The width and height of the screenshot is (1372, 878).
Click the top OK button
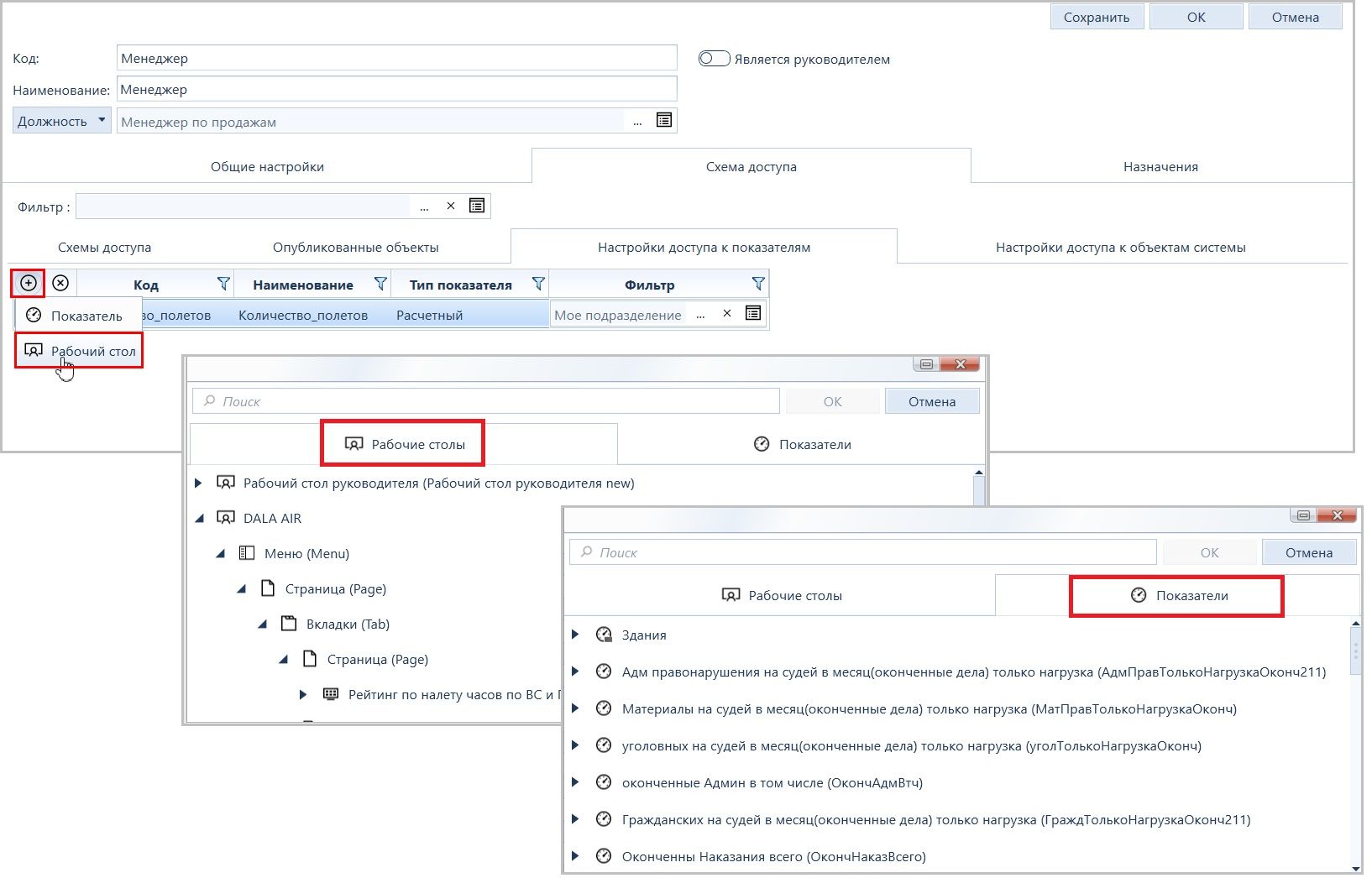pyautogui.click(x=1196, y=17)
